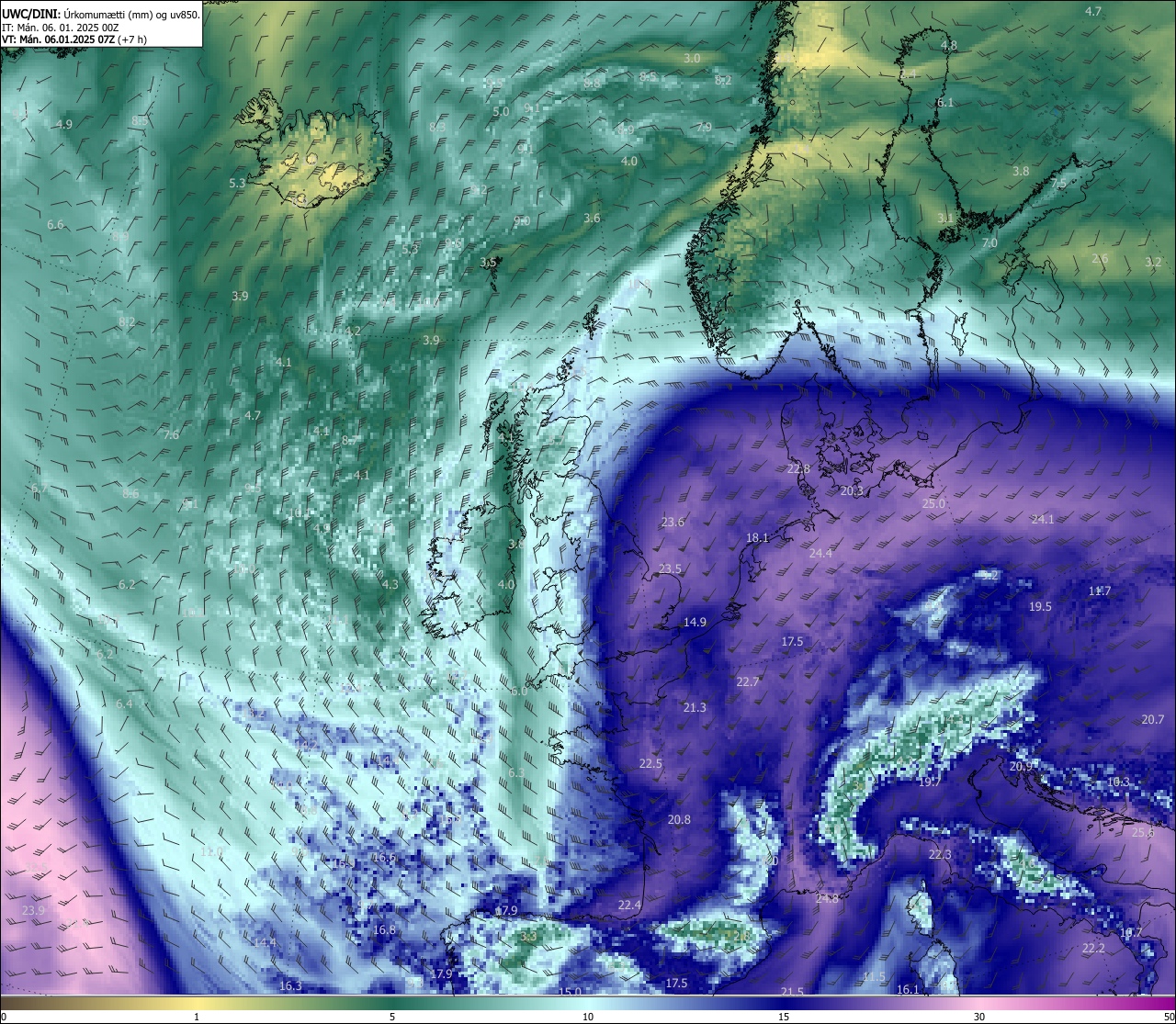Click the 14.9 value on the map

point(695,622)
